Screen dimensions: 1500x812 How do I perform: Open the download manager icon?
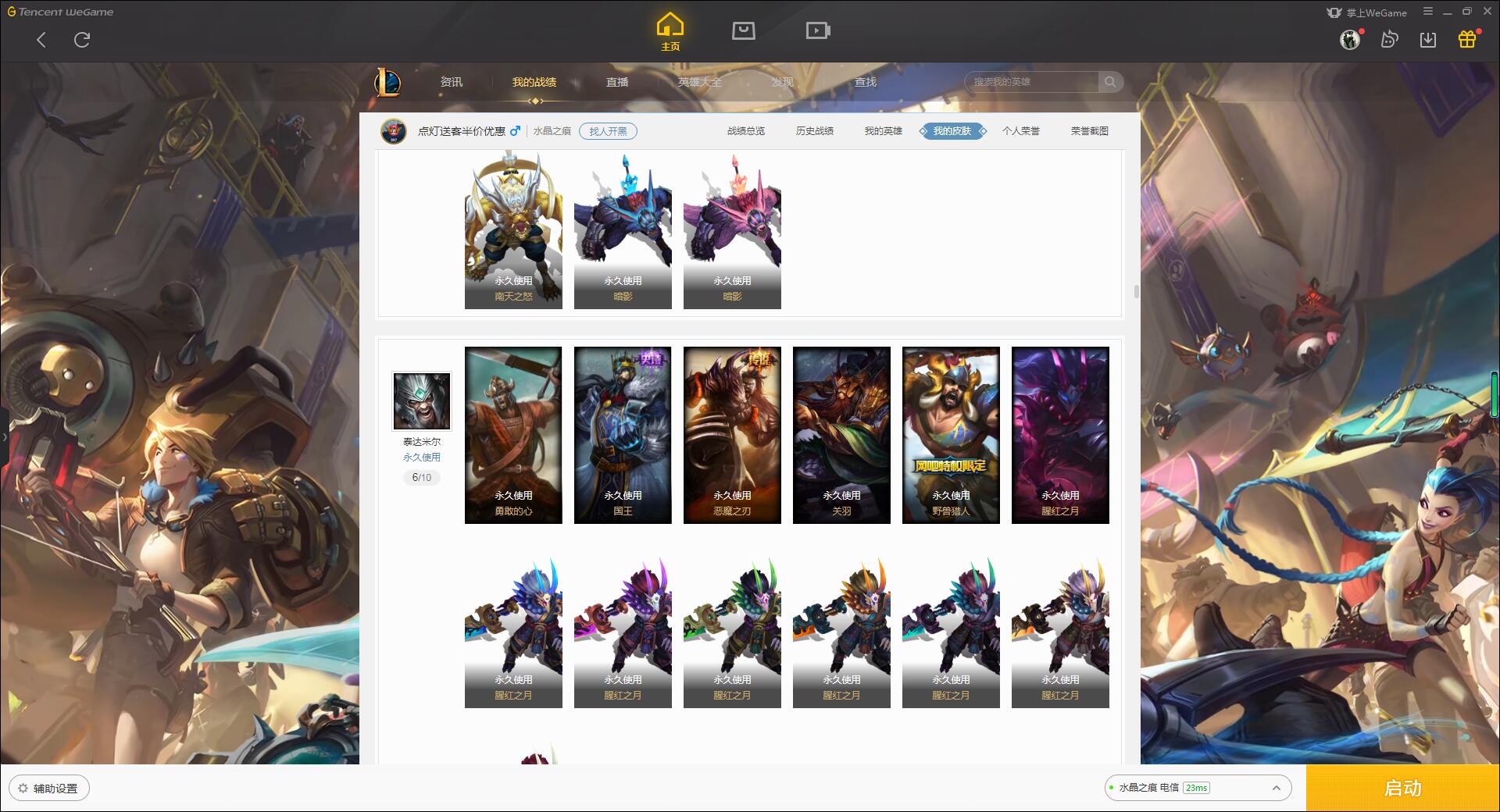(1428, 39)
